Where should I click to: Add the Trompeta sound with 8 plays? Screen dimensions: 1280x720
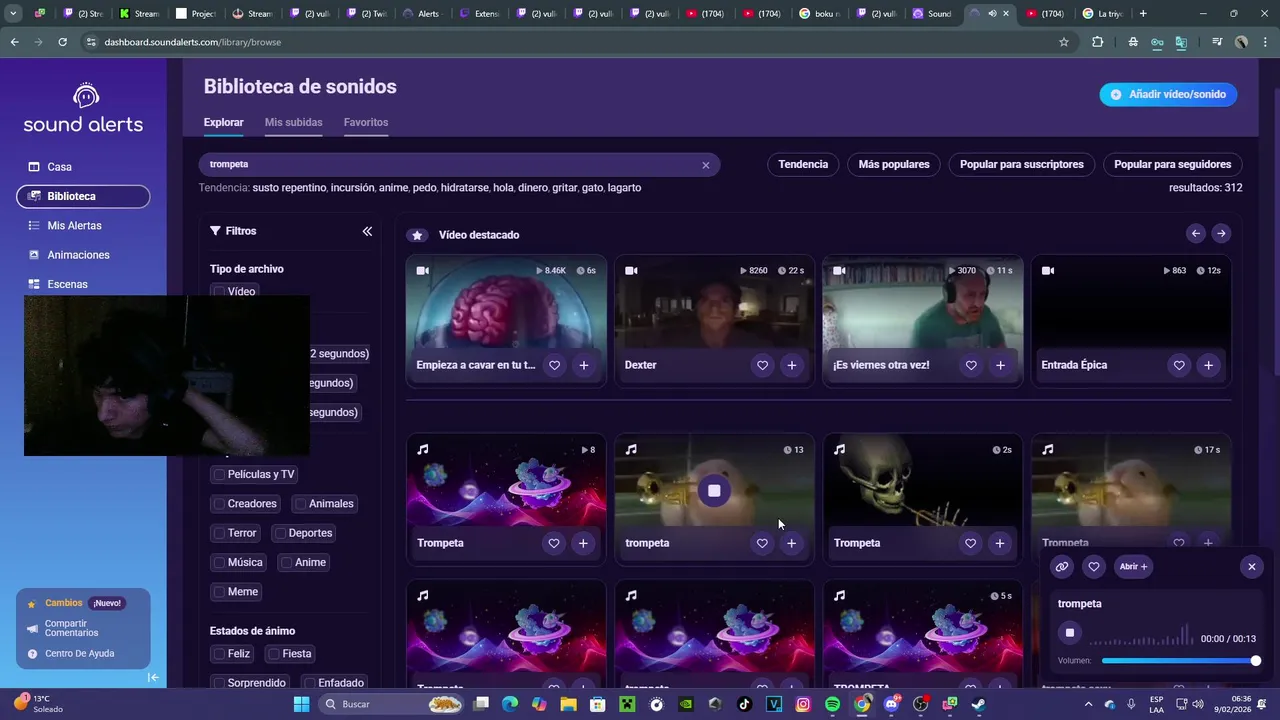[583, 543]
